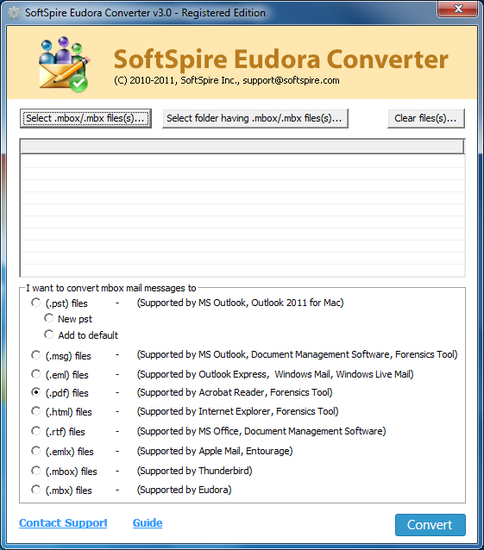Click the support@softspire.com copyright text
484x550 pixels.
tap(227, 80)
